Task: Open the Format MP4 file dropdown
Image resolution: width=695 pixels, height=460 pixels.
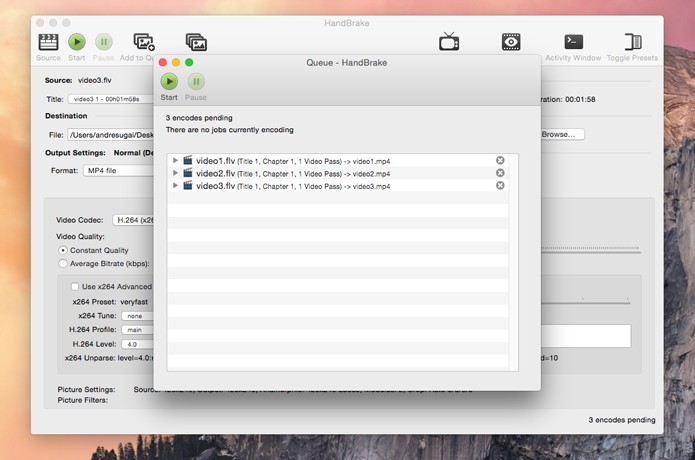Action: click(118, 171)
